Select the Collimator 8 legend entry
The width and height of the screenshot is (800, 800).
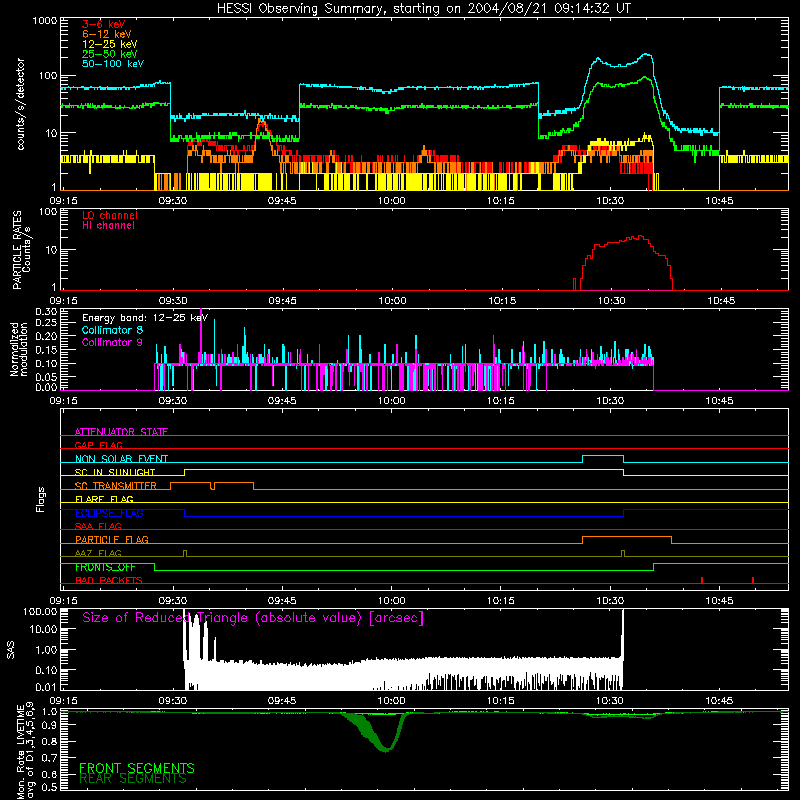(112, 330)
